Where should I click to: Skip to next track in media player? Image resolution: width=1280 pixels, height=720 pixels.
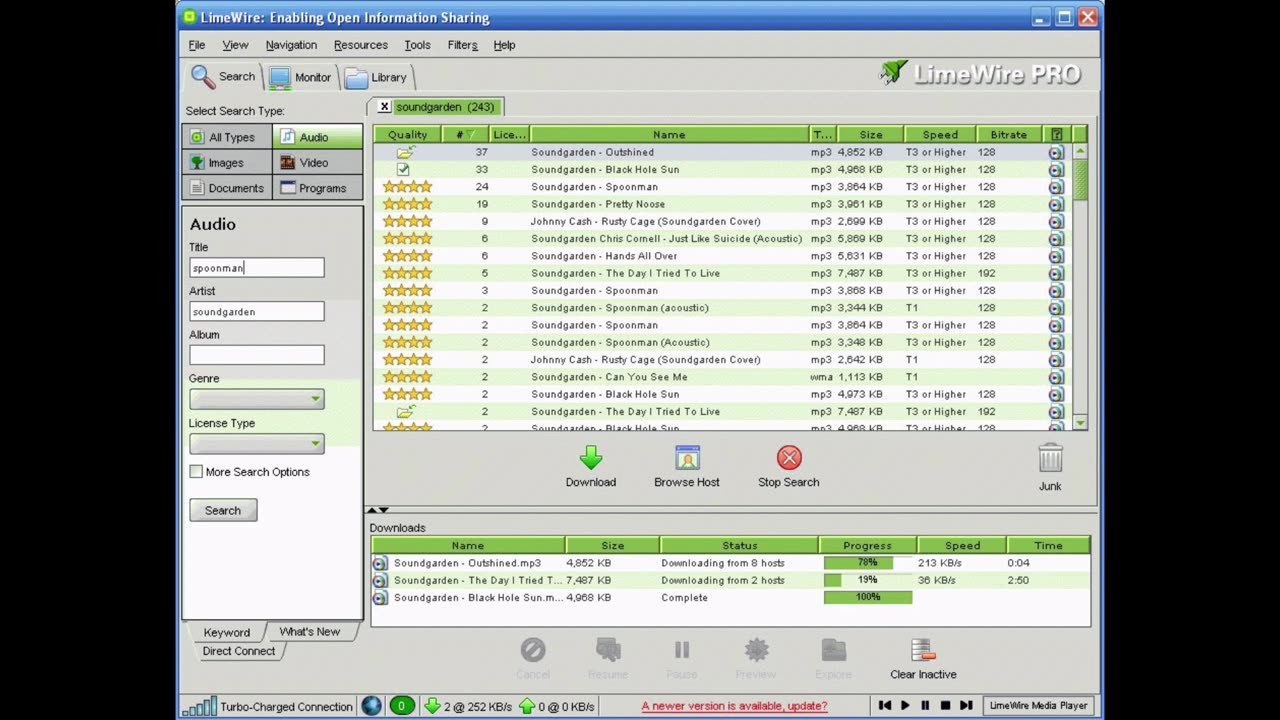[966, 706]
